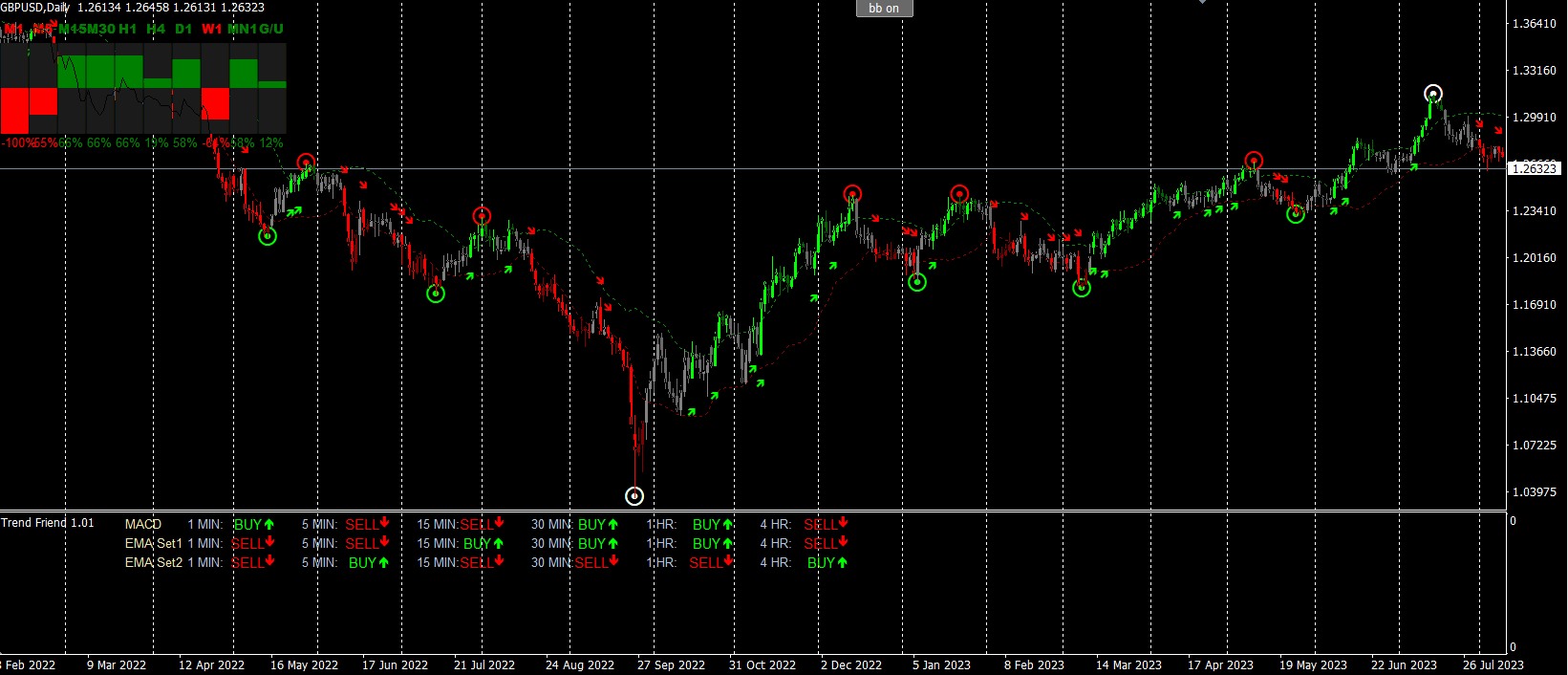This screenshot has height=675, width=1568.
Task: Click the red arrow beside MACD 4 HR SELL
Action: pyautogui.click(x=843, y=523)
